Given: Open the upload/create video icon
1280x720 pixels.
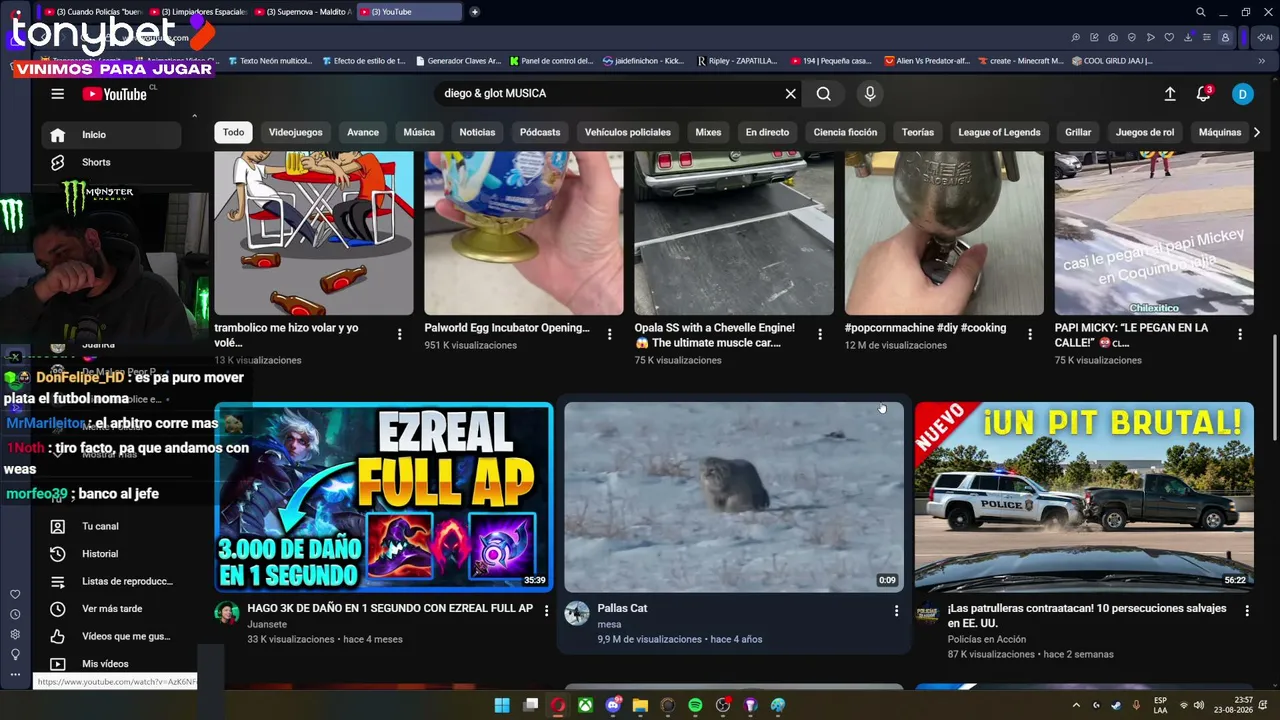Looking at the screenshot, I should click(x=1170, y=94).
